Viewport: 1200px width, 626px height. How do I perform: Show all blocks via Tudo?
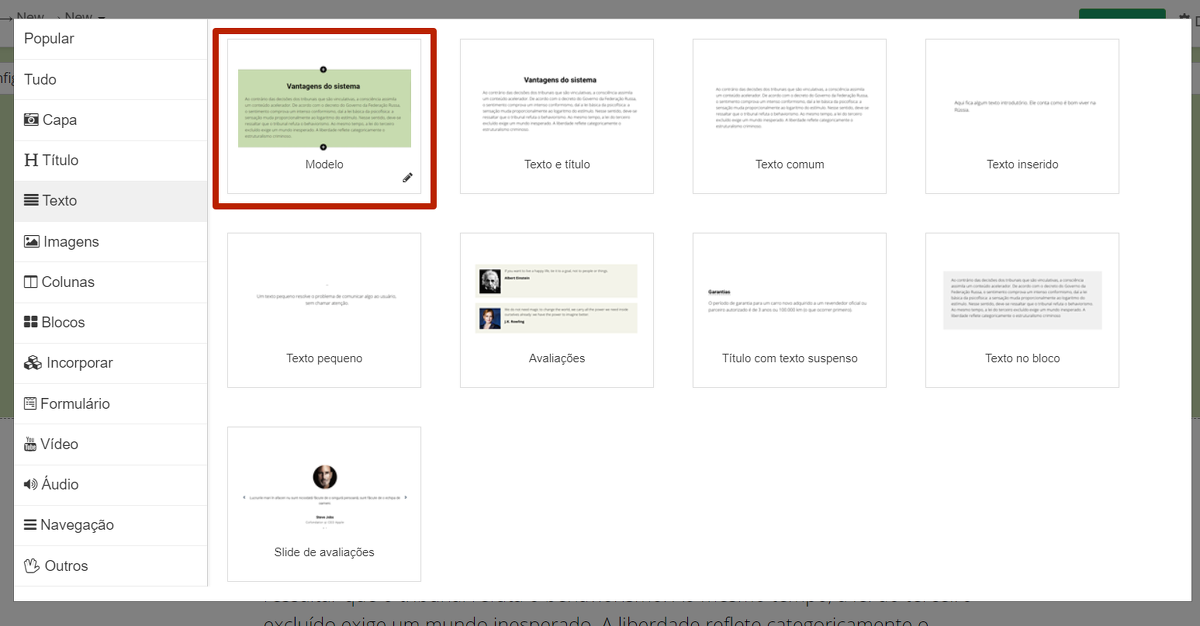(40, 79)
